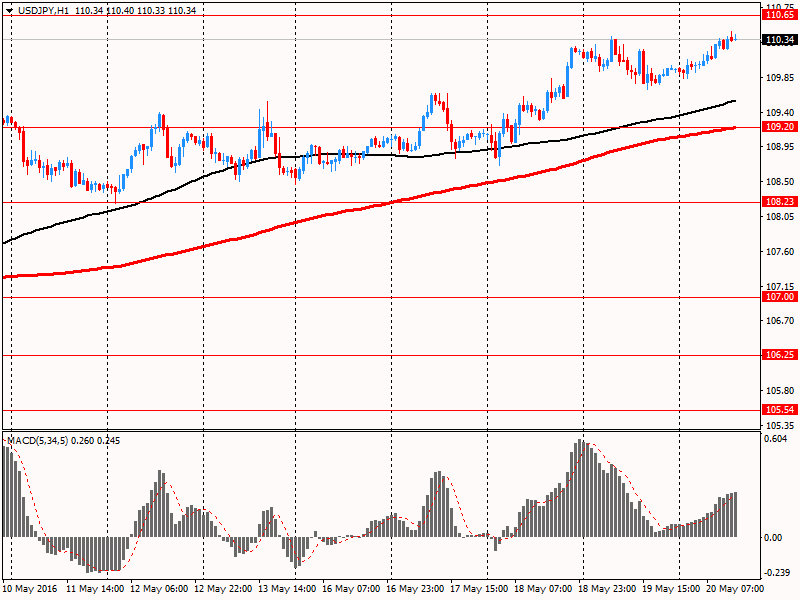Select the 11 May 14:00 time label

click(96, 590)
